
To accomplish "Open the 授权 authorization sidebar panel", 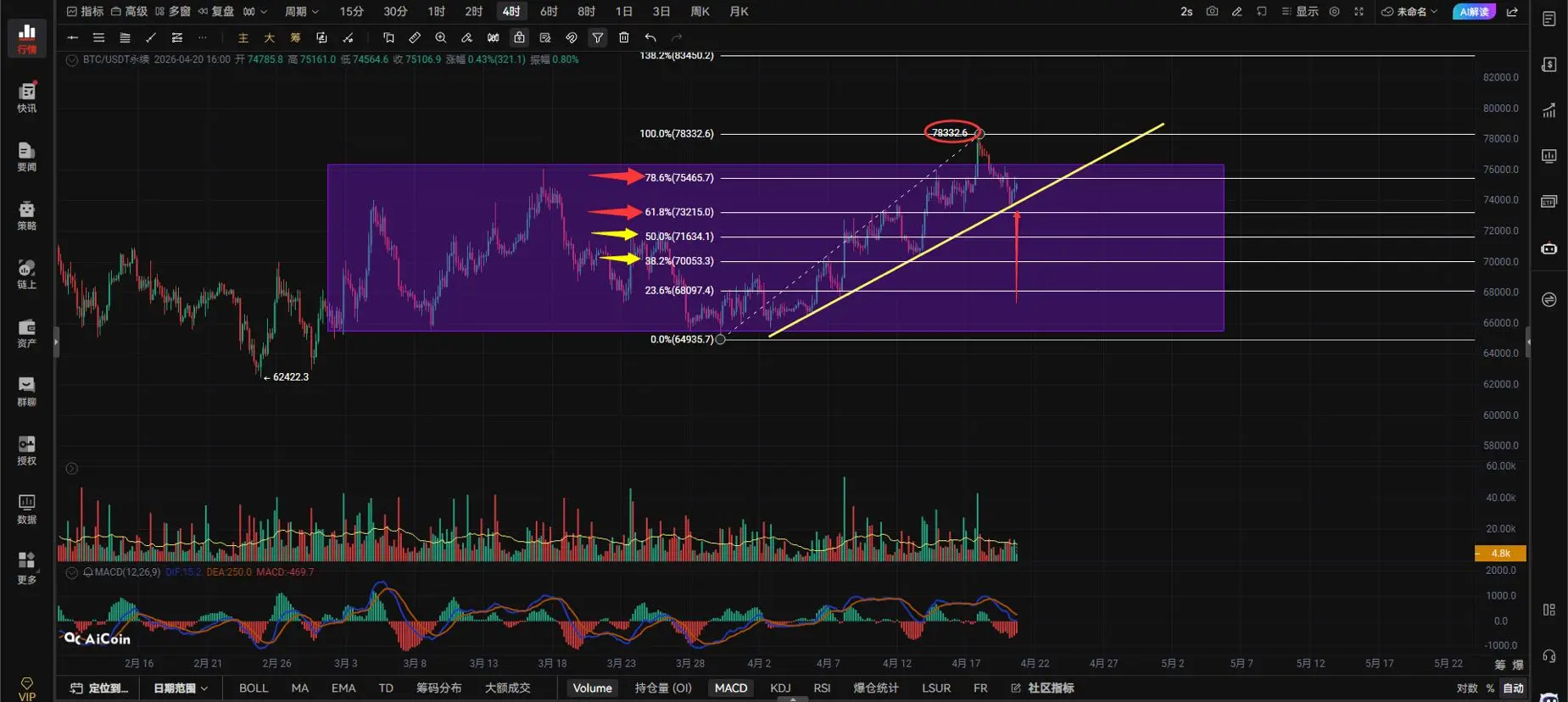I will click(x=27, y=450).
